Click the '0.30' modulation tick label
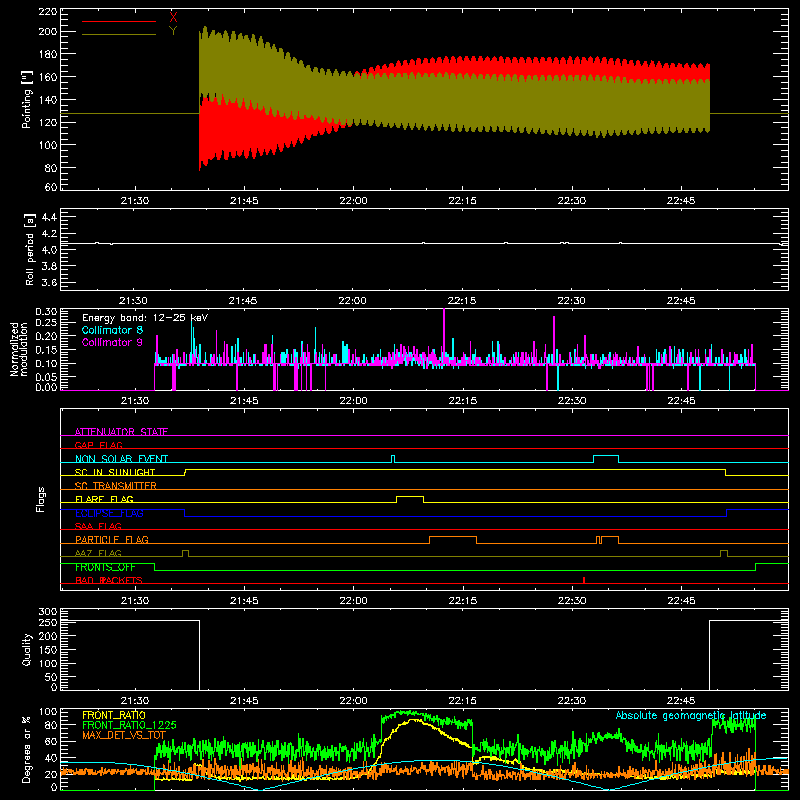Image resolution: width=800 pixels, height=800 pixels. pos(46,312)
